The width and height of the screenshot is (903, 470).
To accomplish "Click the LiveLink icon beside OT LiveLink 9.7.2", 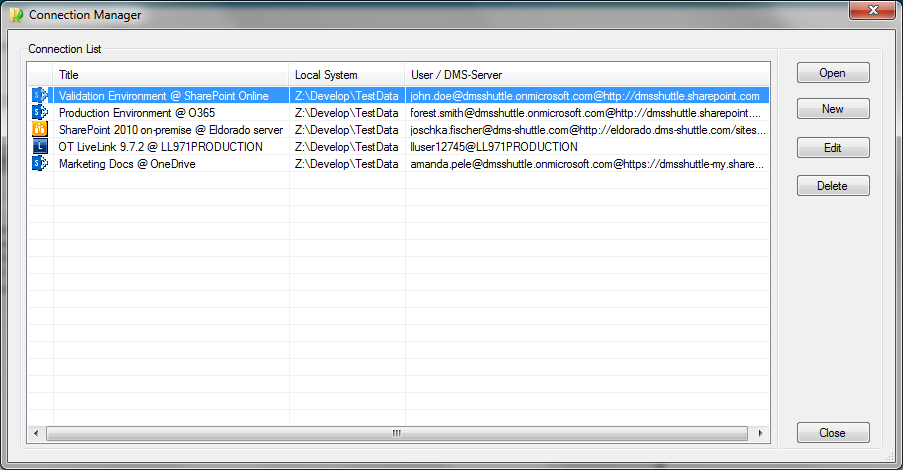I will (x=40, y=146).
